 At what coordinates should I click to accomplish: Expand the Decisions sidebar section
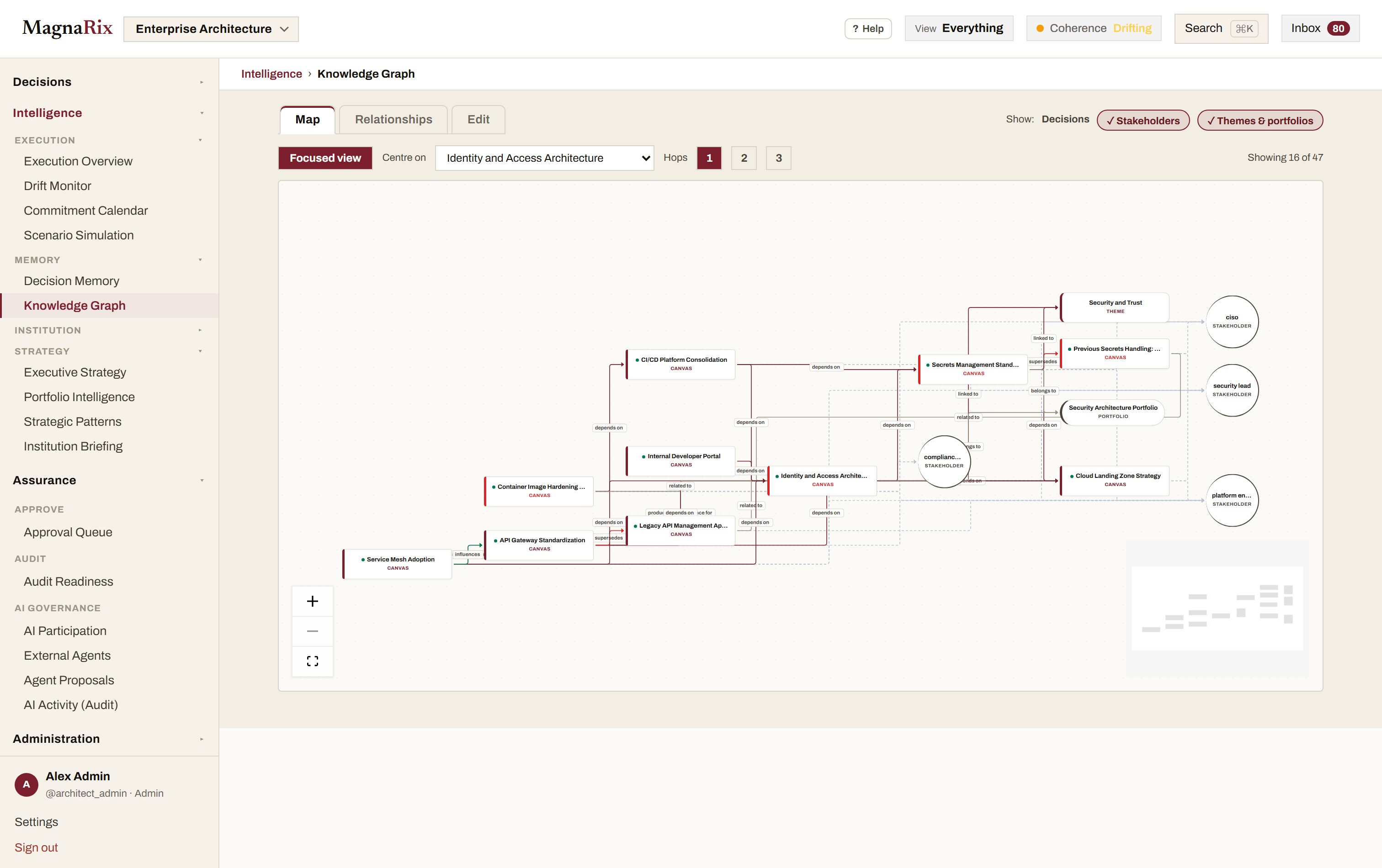tap(109, 81)
